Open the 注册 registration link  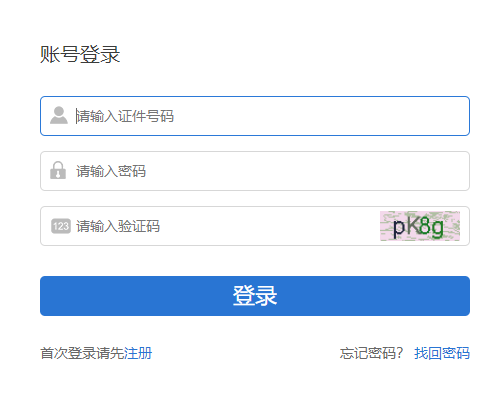point(138,353)
